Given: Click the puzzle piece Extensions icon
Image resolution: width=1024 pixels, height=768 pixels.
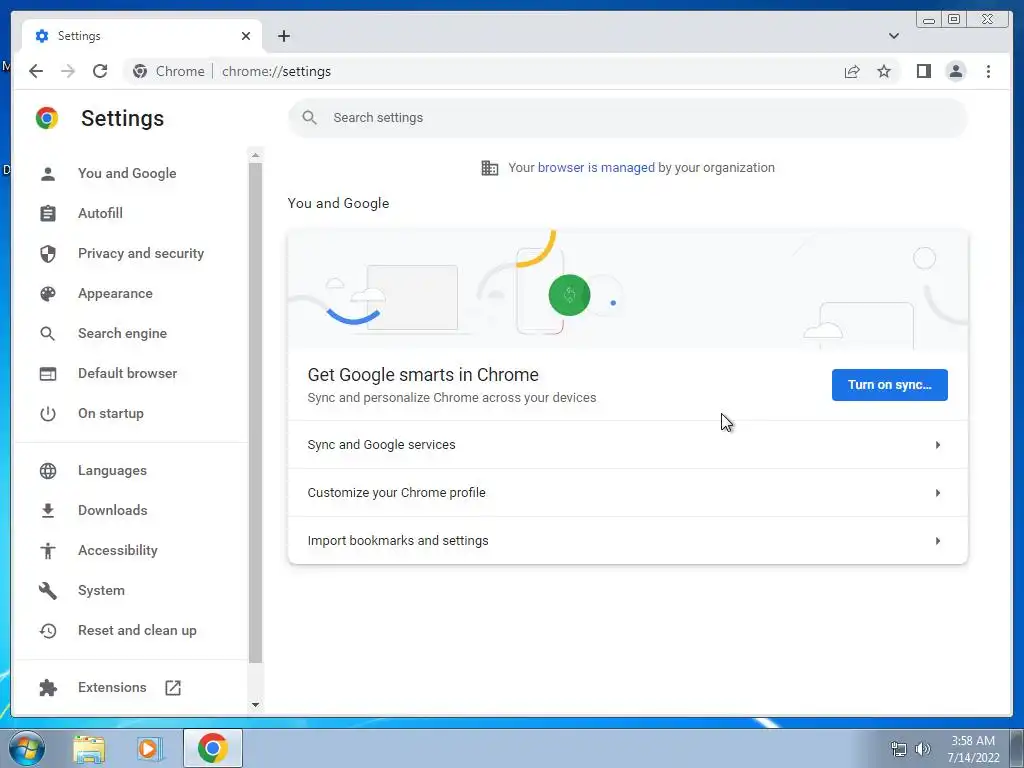Looking at the screenshot, I should click(48, 688).
